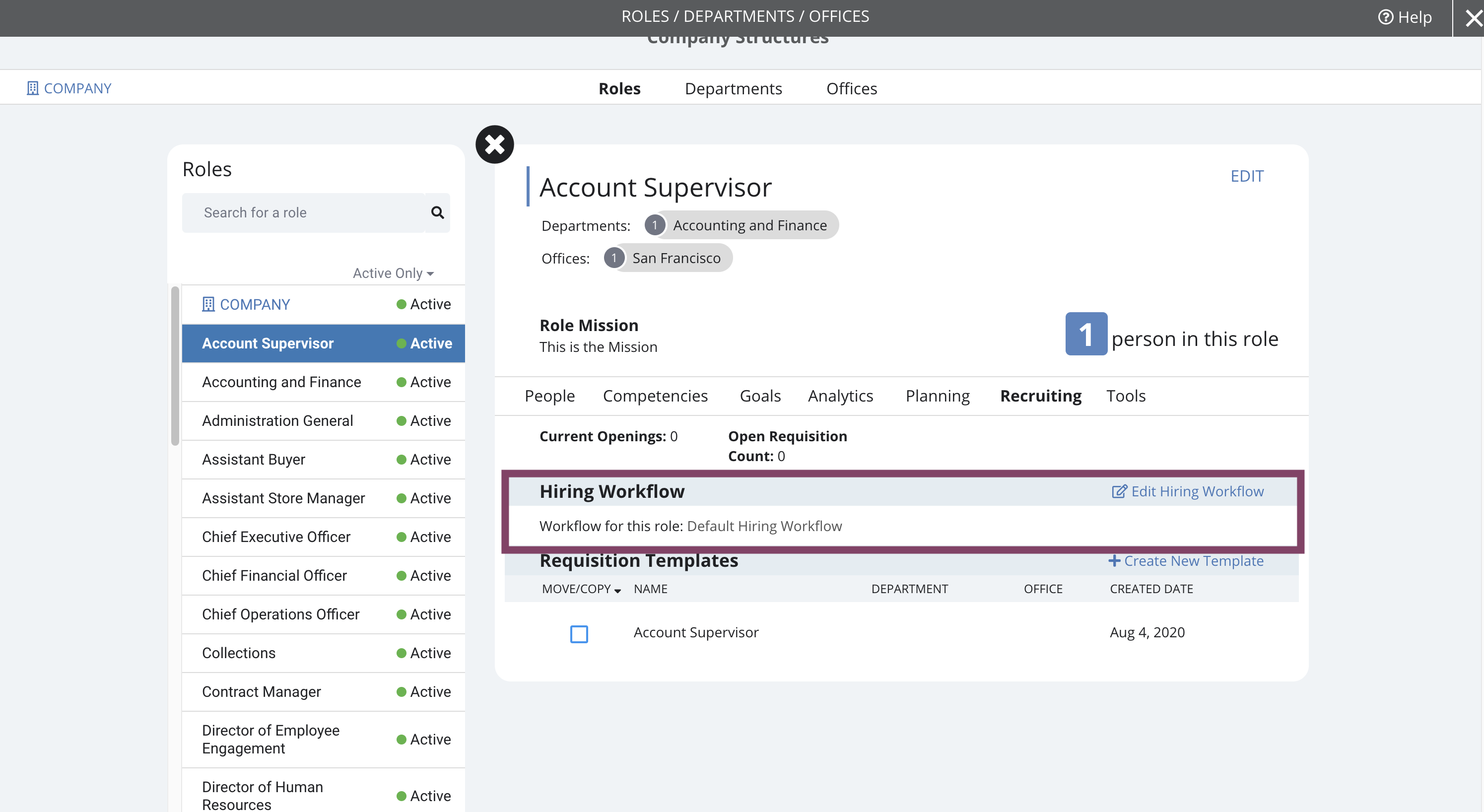Open the Analytics tab
Viewport: 1484px width, 812px height.
pos(840,396)
